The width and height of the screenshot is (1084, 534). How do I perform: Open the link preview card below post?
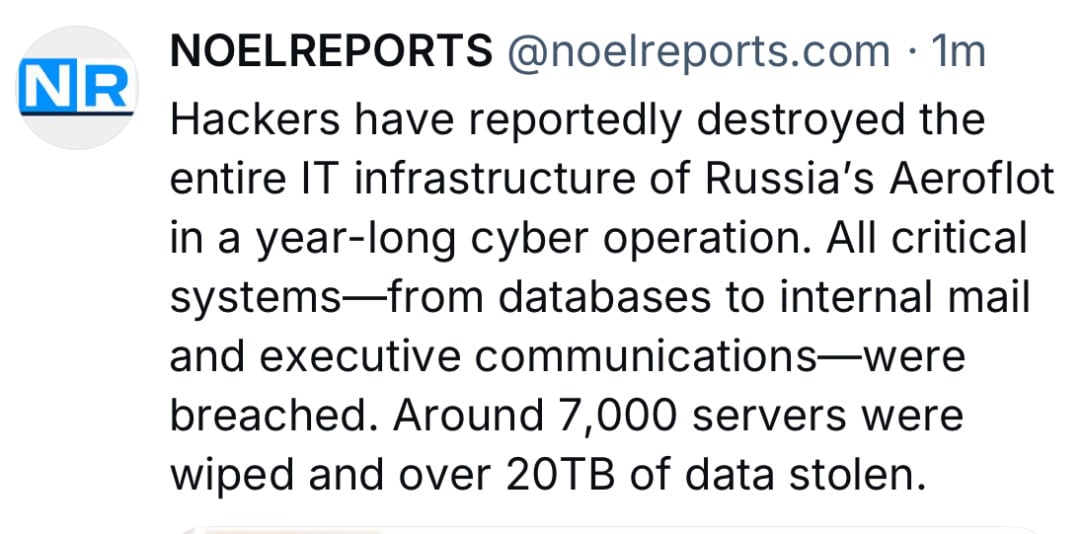click(x=608, y=531)
